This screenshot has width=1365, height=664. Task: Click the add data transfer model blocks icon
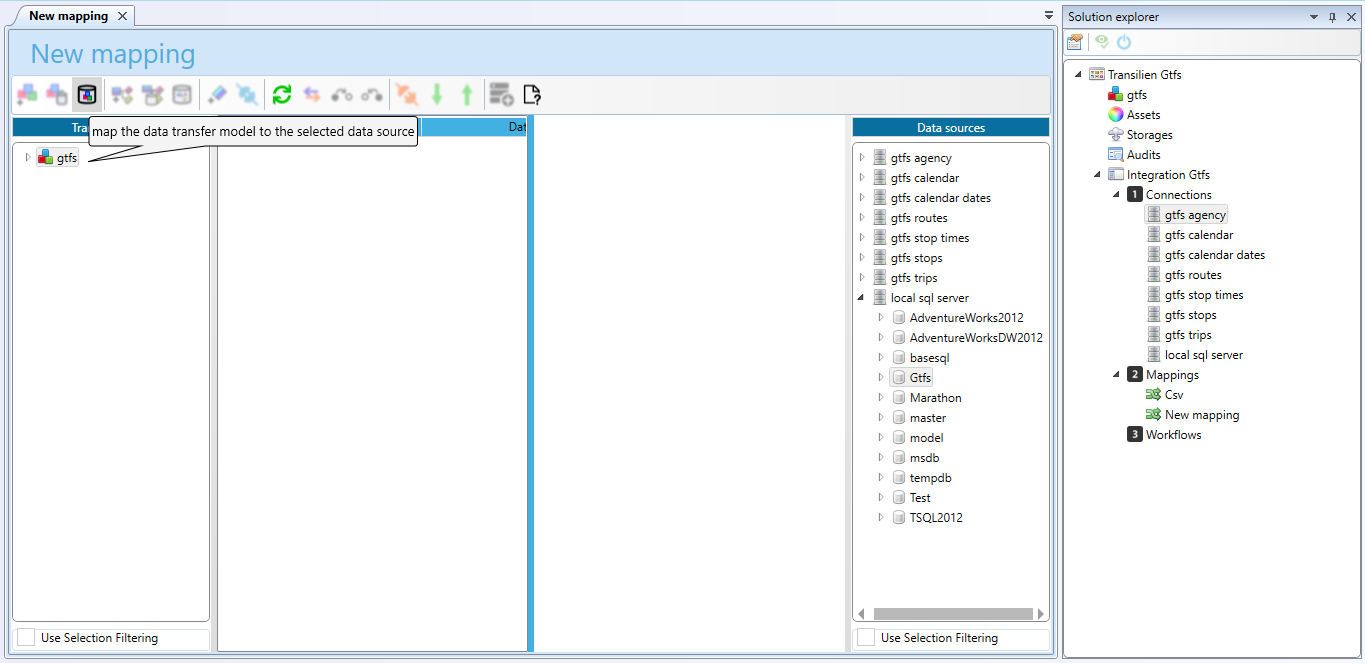pyautogui.click(x=27, y=94)
